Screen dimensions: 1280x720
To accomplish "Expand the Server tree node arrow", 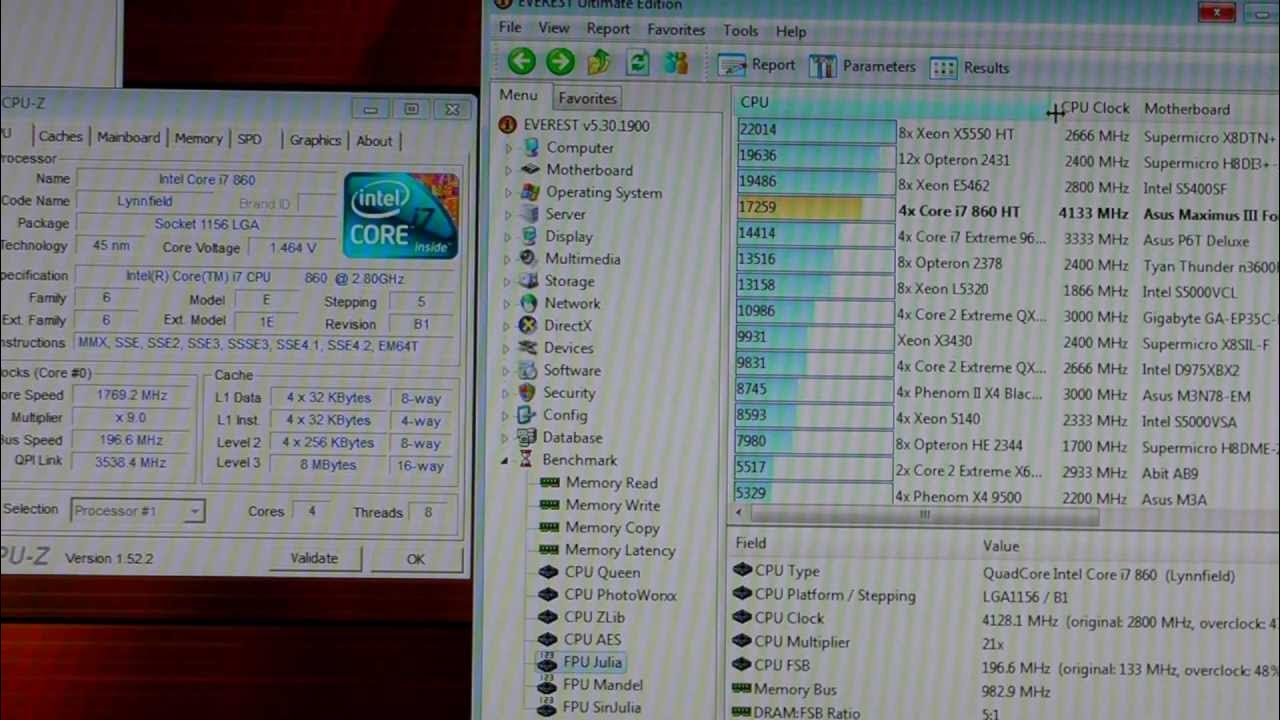I will click(x=508, y=215).
